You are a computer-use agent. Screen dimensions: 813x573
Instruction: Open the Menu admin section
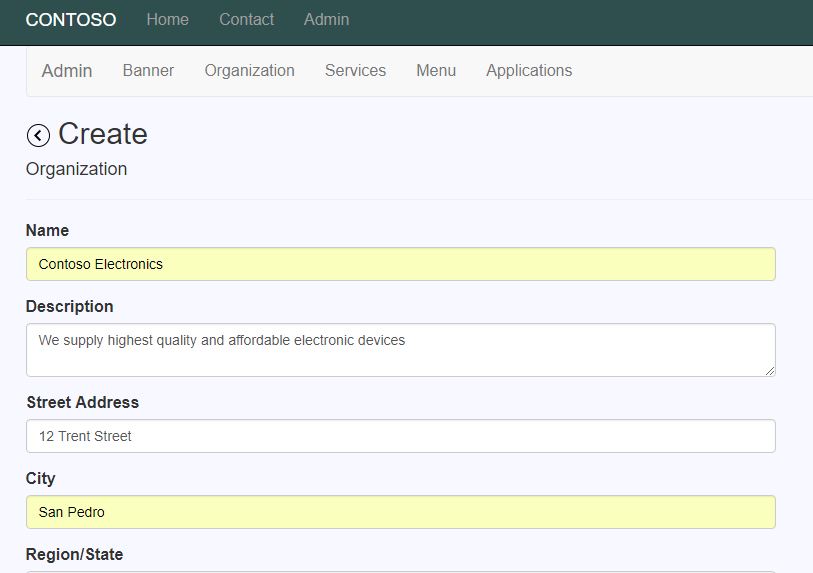tap(436, 71)
